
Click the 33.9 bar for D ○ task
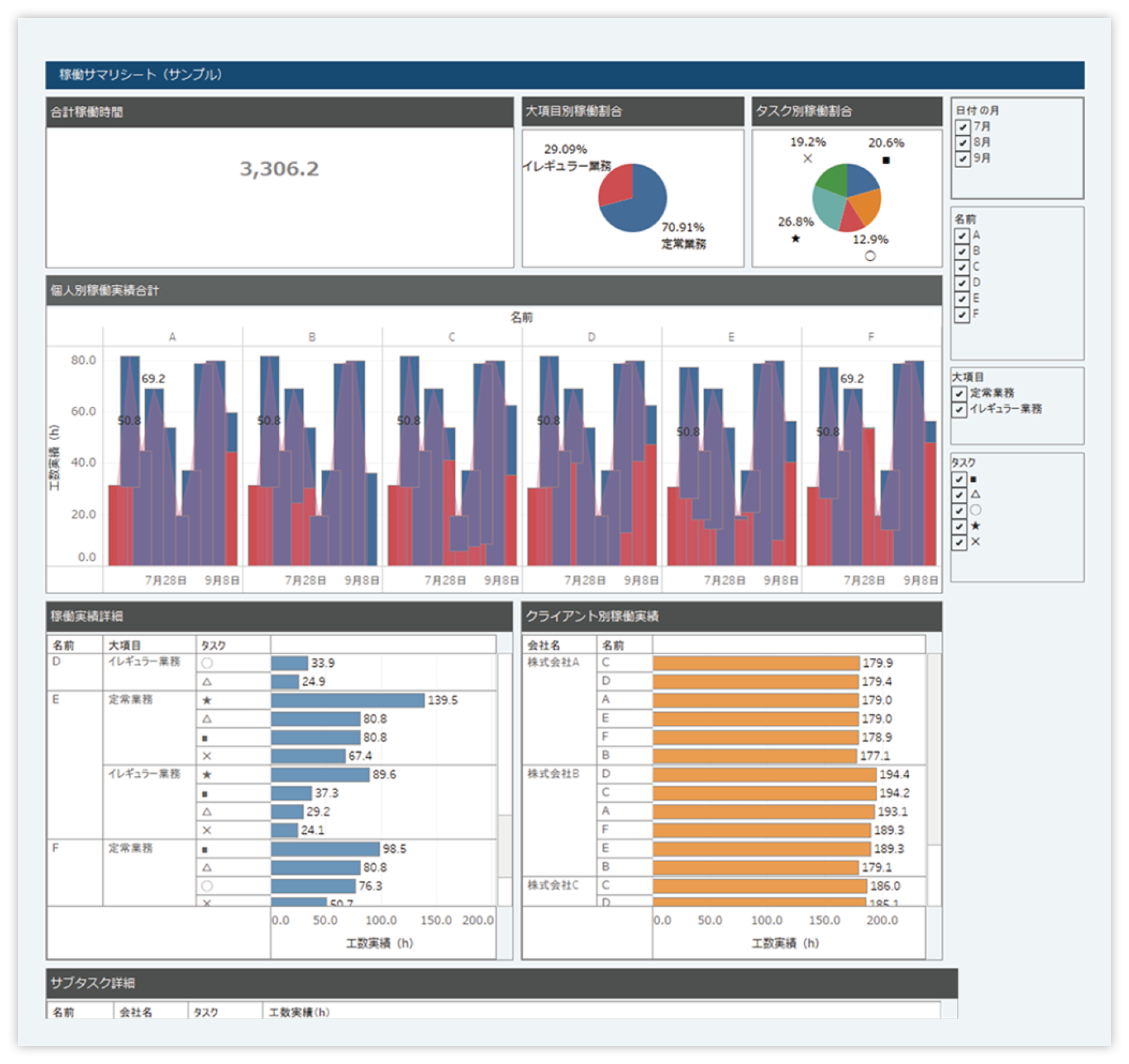tap(290, 664)
